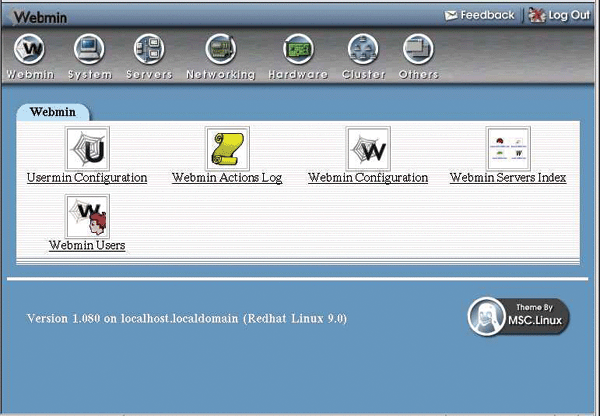Click the Theme By MSC.Linux badge
Viewport: 600px width, 416px height.
click(518, 317)
